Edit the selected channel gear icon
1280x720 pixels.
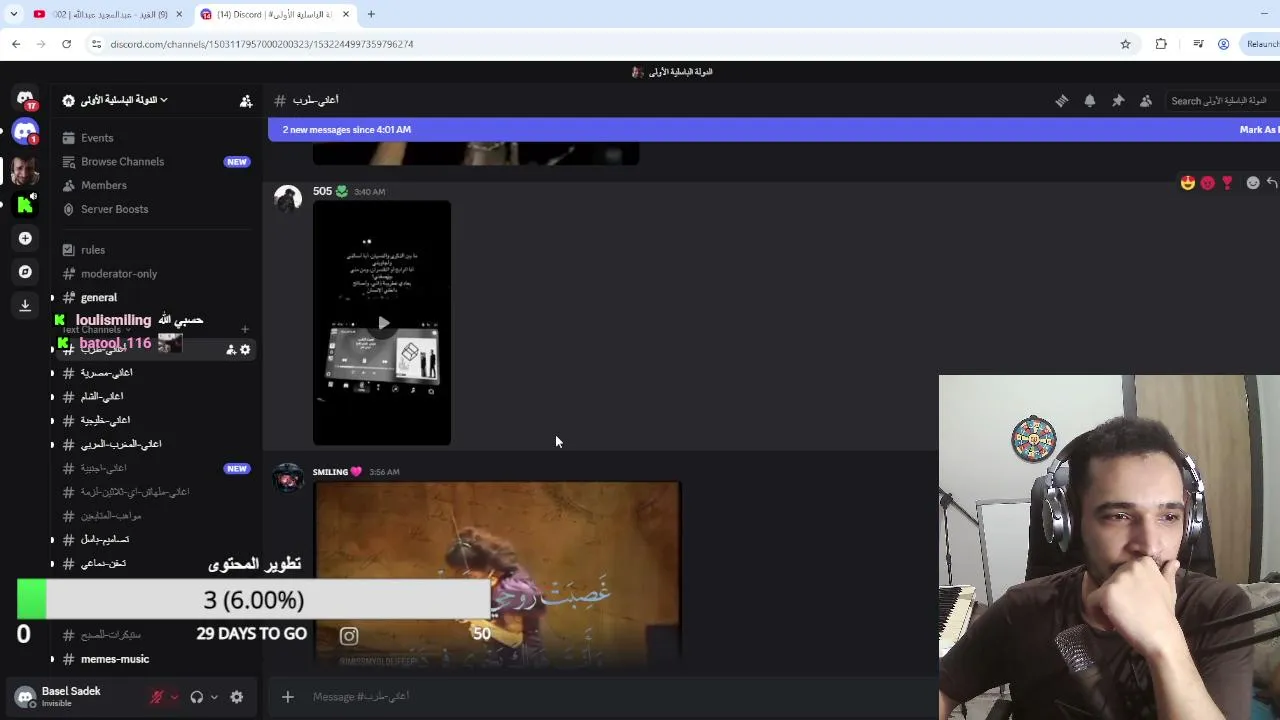(x=245, y=349)
